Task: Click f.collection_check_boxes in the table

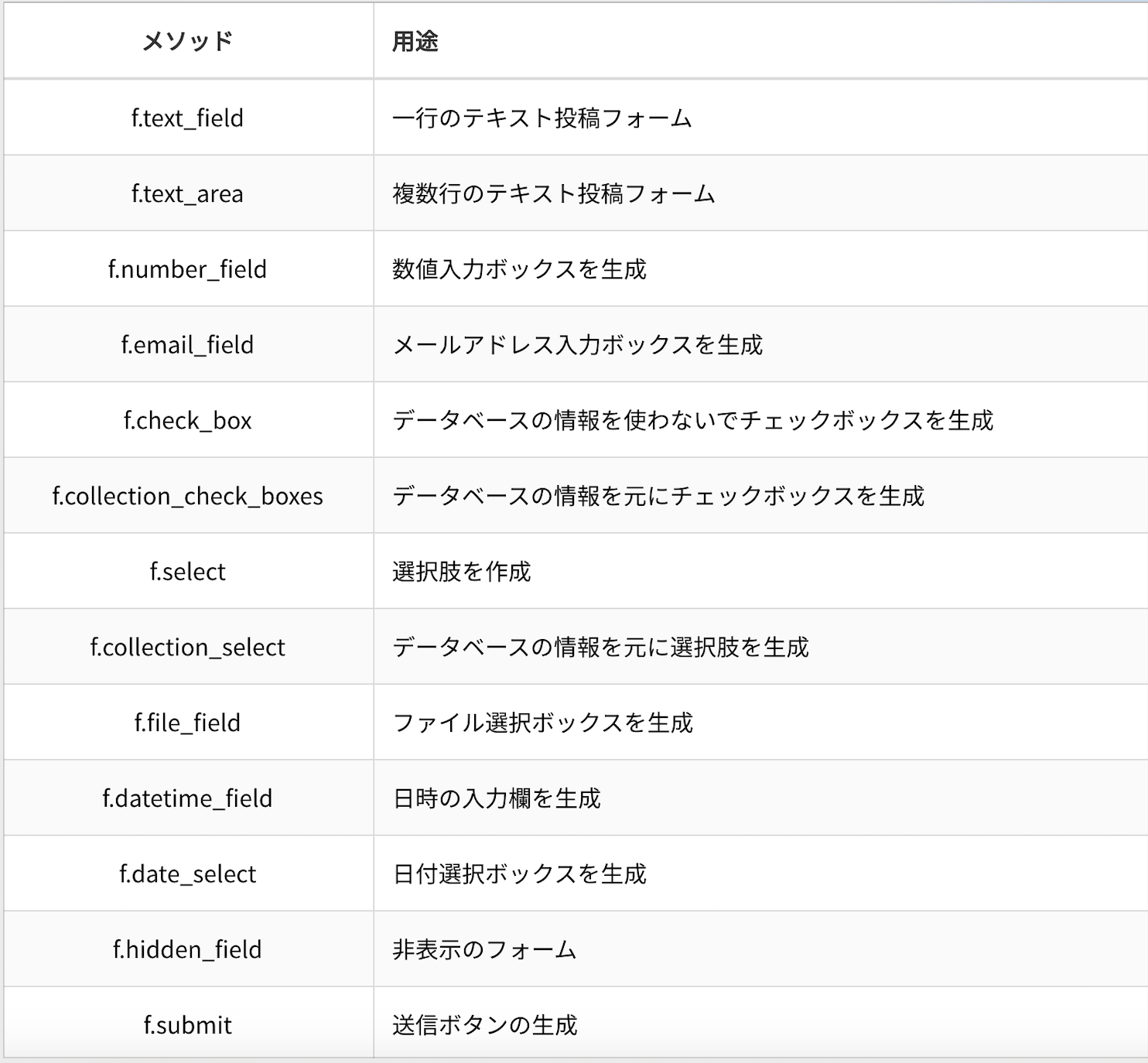Action: (188, 496)
